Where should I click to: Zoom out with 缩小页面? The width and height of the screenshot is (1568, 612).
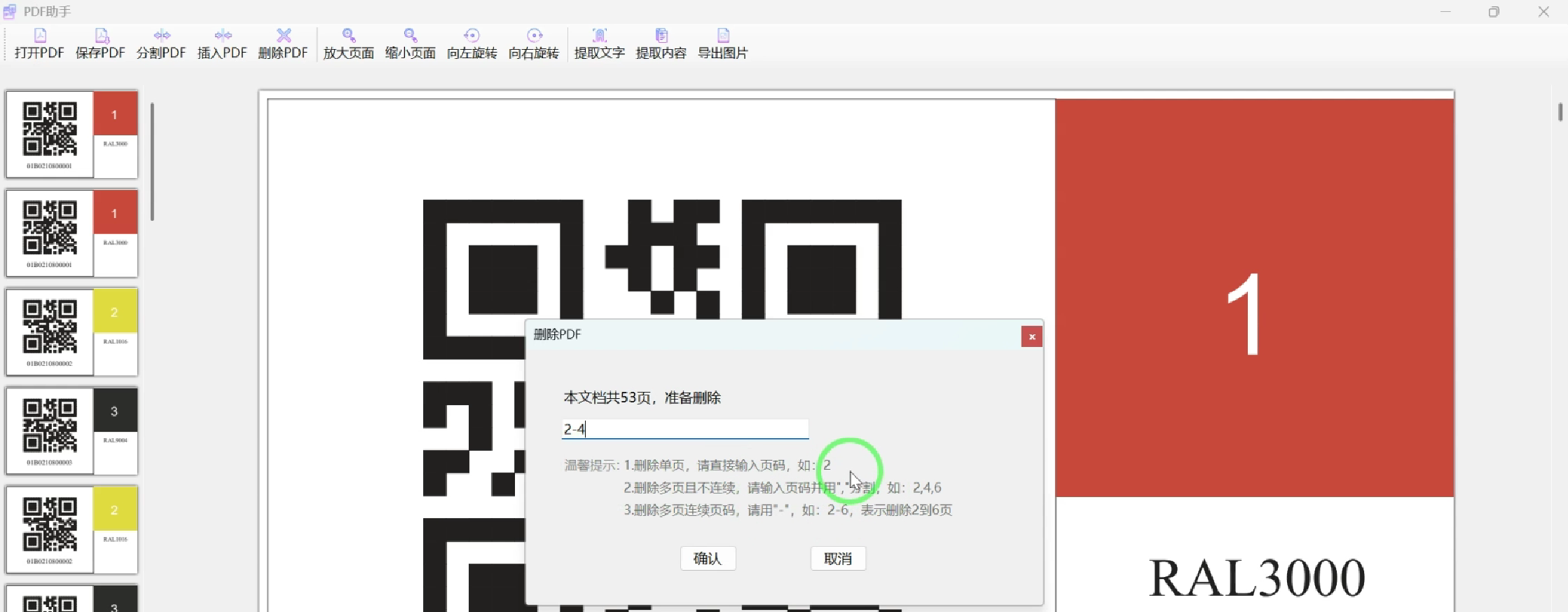[410, 43]
